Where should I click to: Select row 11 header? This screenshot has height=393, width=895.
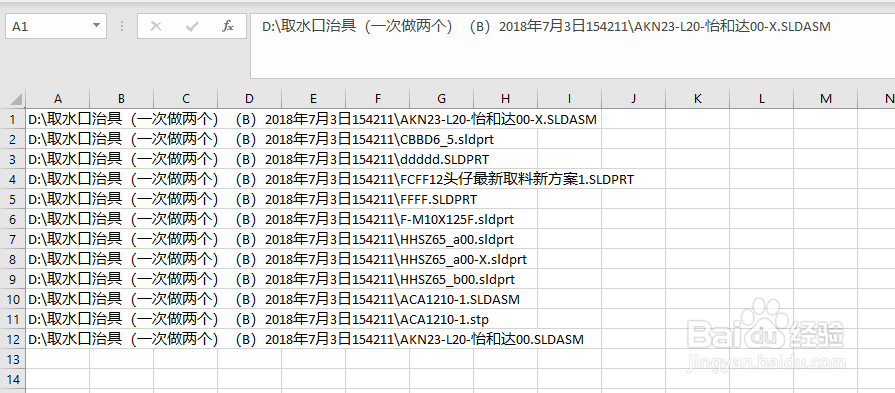[13, 319]
